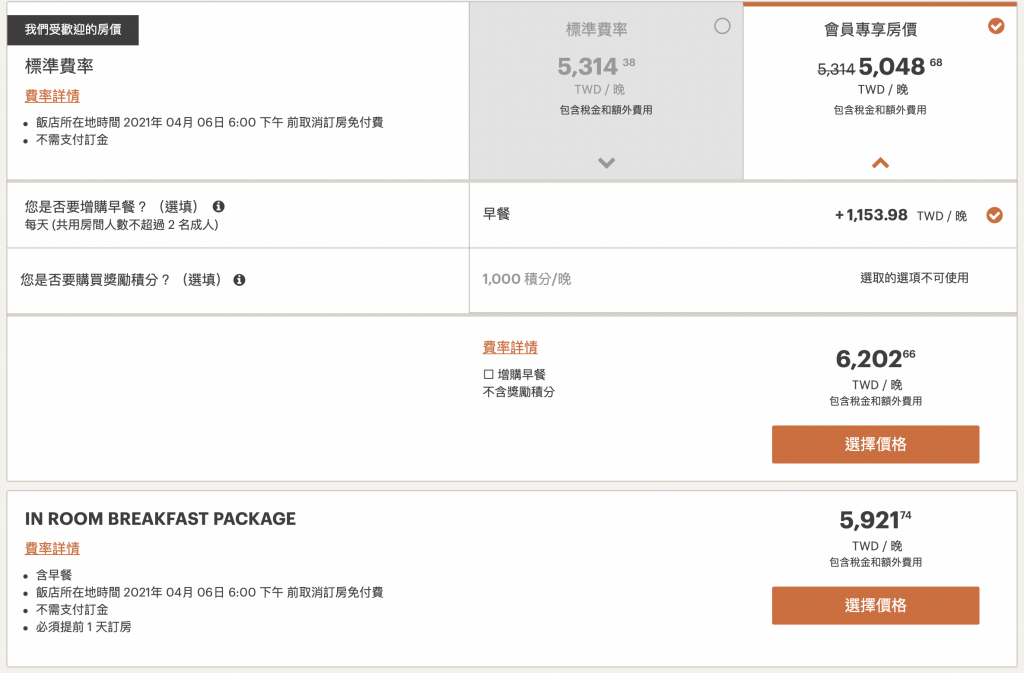Click 選擇價格 button for 5,921 breakfast package
The width and height of the screenshot is (1024, 673).
(875, 605)
